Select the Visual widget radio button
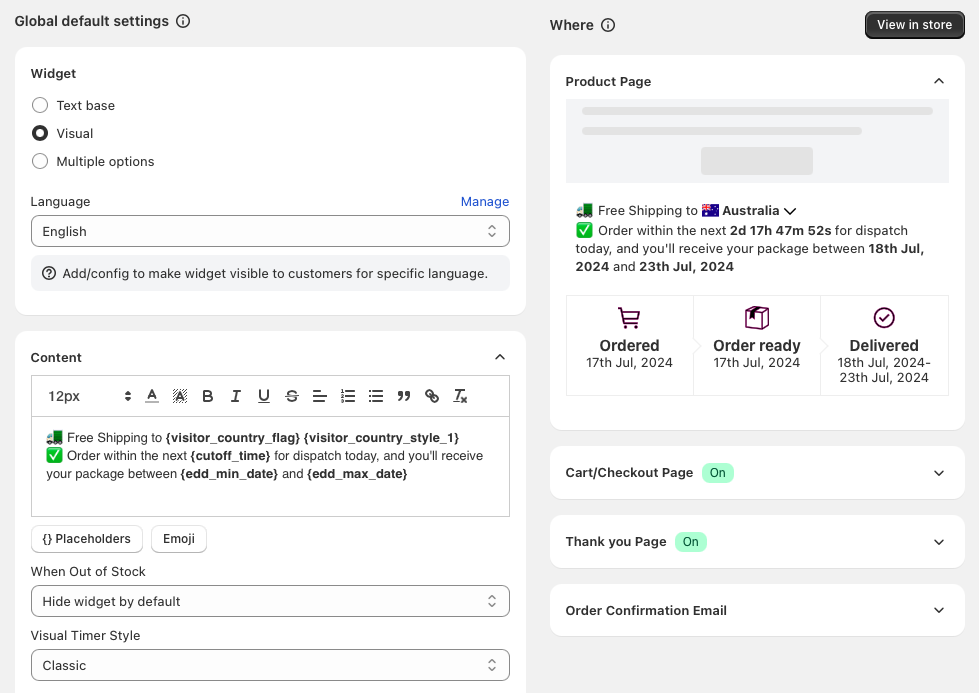The height and width of the screenshot is (693, 979). (x=40, y=133)
